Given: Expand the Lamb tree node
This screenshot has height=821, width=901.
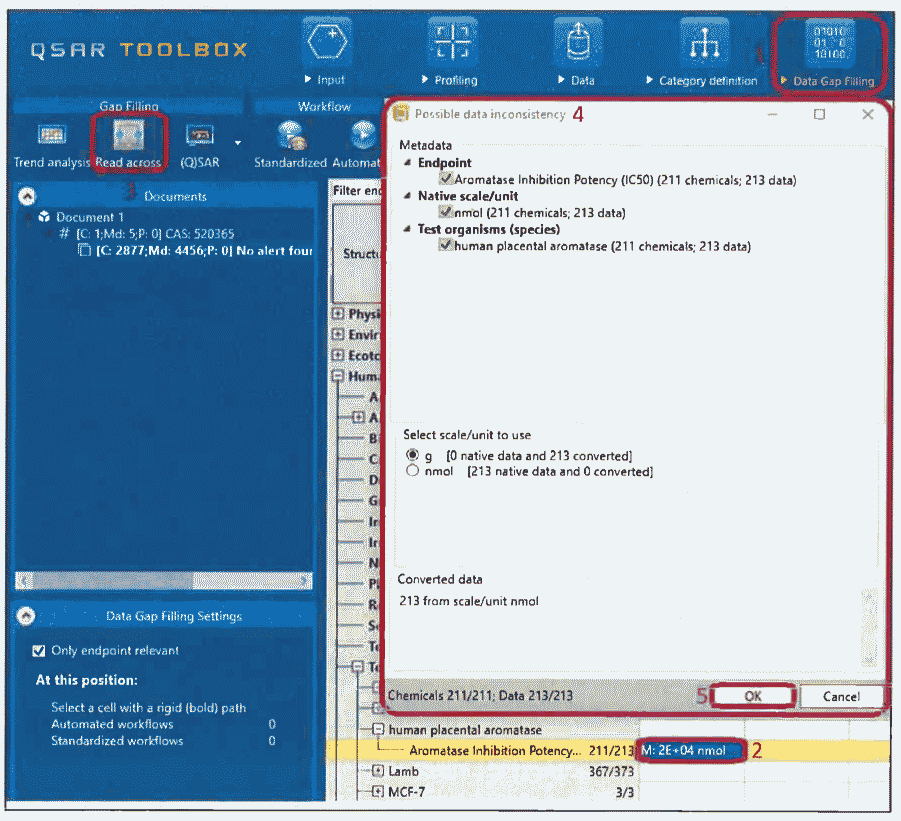Looking at the screenshot, I should (378, 771).
